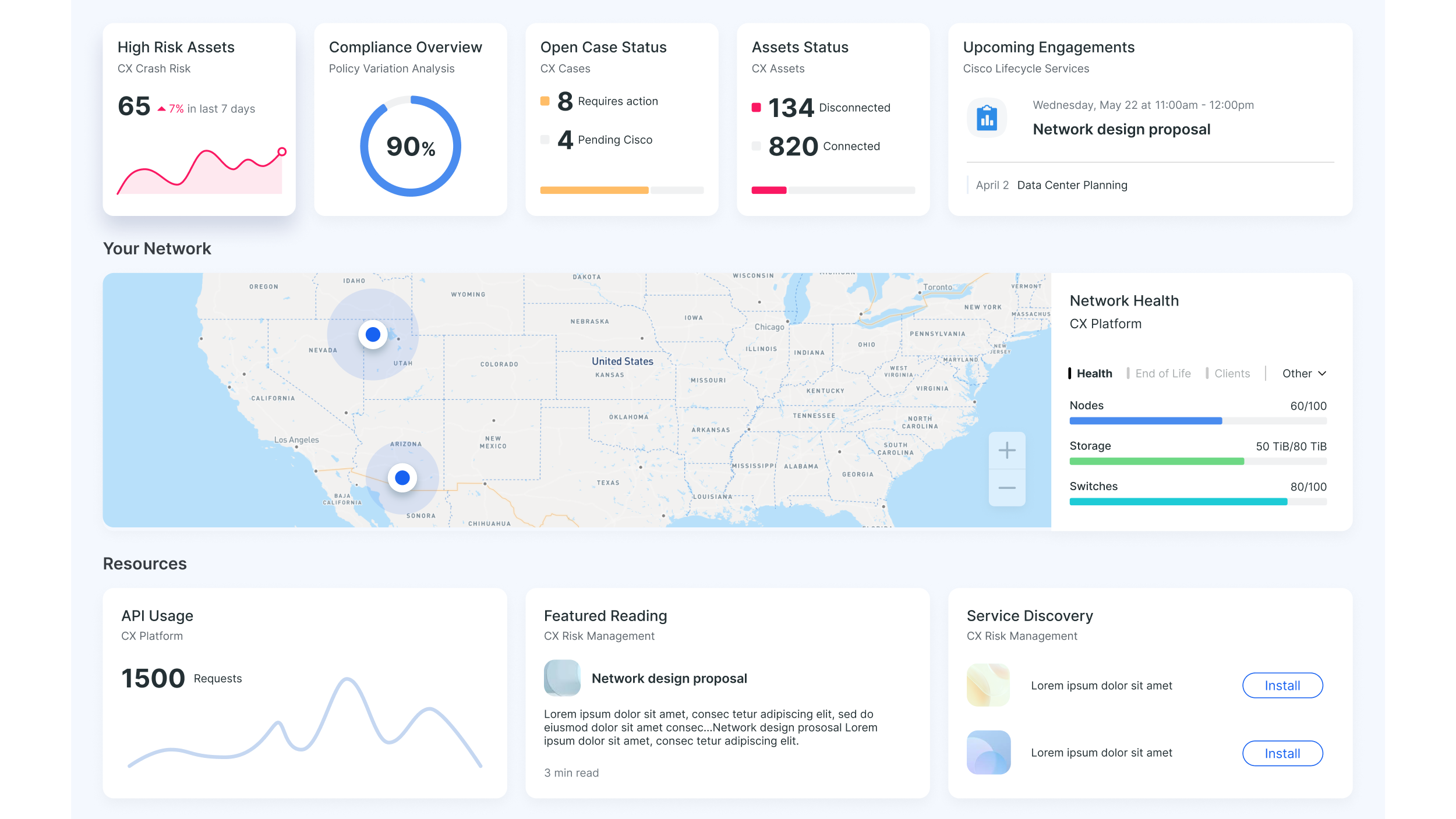This screenshot has width=1456, height=819.
Task: Click the High Risk Assets title
Action: coord(176,47)
